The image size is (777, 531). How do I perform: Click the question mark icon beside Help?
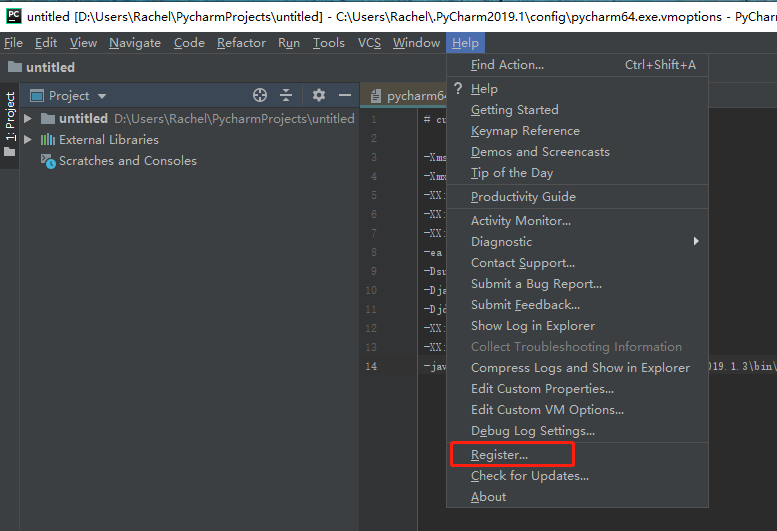[458, 89]
